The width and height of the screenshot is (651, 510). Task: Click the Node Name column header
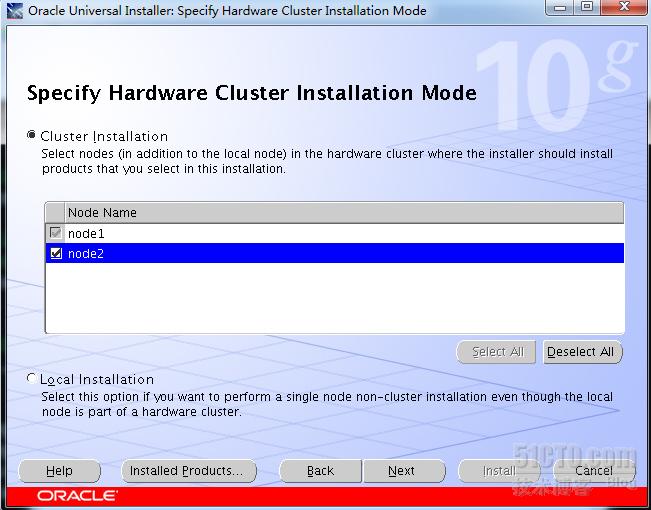(x=344, y=213)
